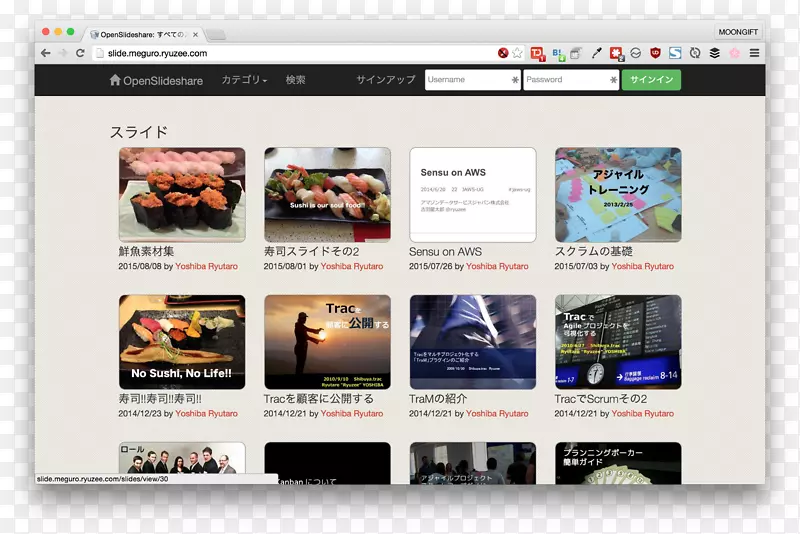
Task: Open the 鮮魚素材集 slide thumbnail
Action: pos(182,195)
